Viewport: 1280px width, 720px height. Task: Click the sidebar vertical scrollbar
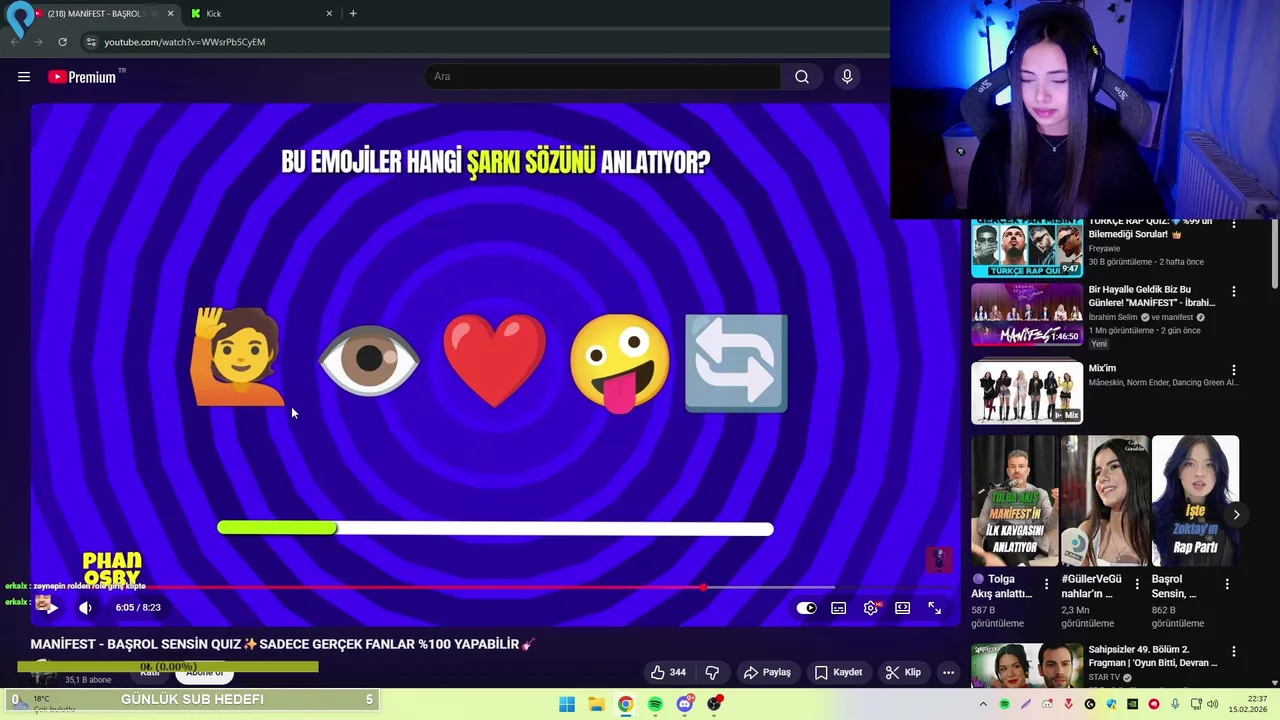click(x=1274, y=252)
